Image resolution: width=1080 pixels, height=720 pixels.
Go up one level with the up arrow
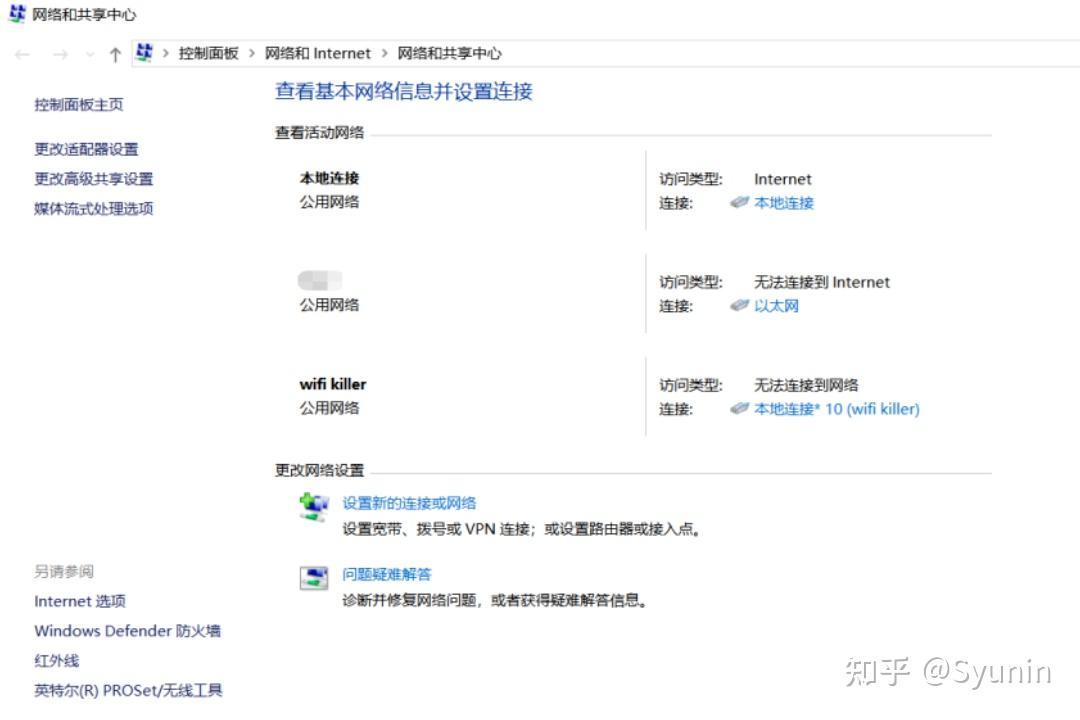(115, 54)
